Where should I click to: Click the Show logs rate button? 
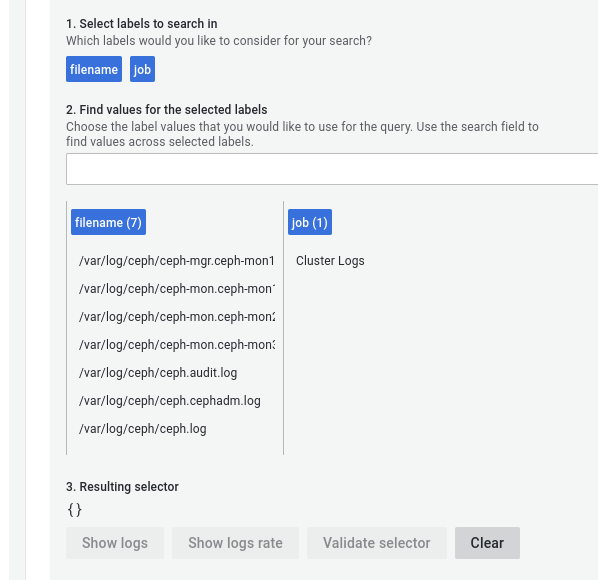tap(235, 543)
